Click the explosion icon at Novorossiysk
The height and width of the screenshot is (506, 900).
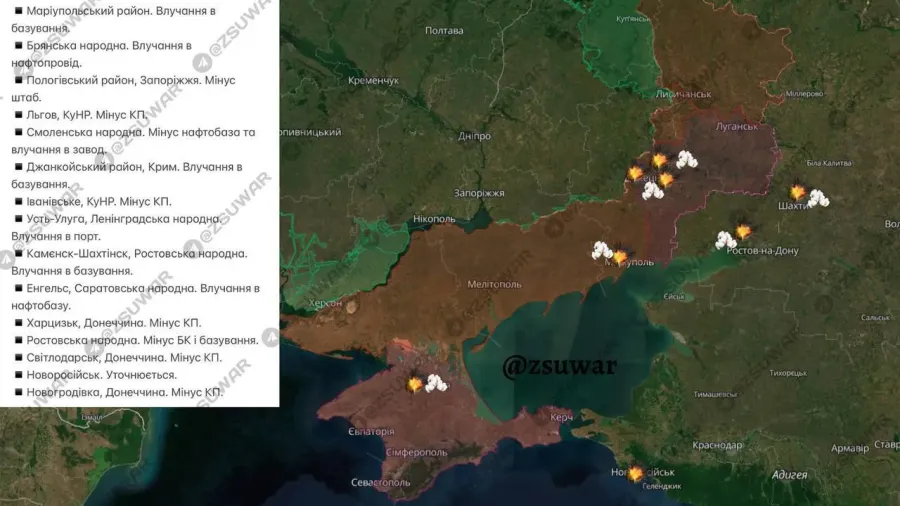click(635, 473)
